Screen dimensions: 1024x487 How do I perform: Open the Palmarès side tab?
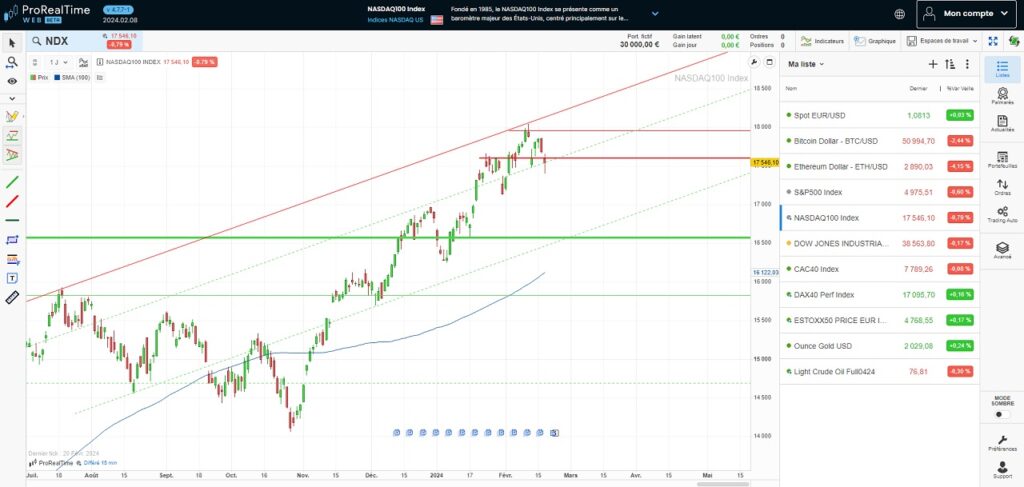click(1002, 96)
